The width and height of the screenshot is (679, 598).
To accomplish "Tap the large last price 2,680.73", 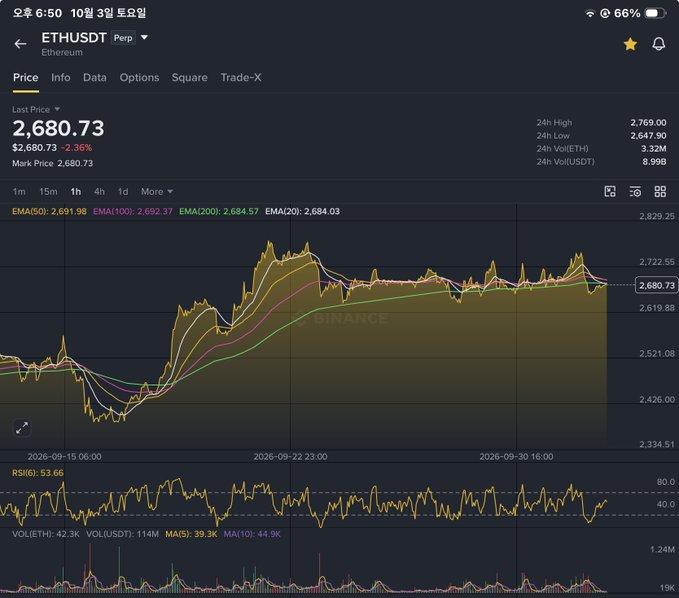I will [58, 128].
